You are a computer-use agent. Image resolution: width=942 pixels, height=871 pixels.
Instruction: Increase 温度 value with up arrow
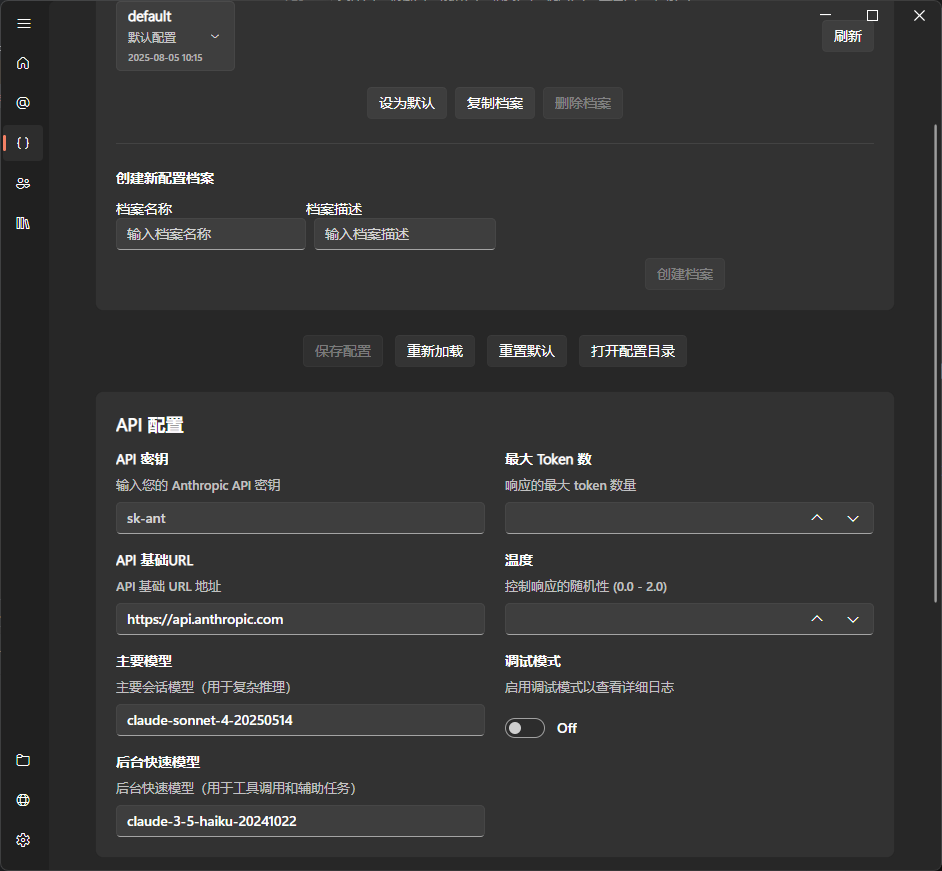(817, 619)
